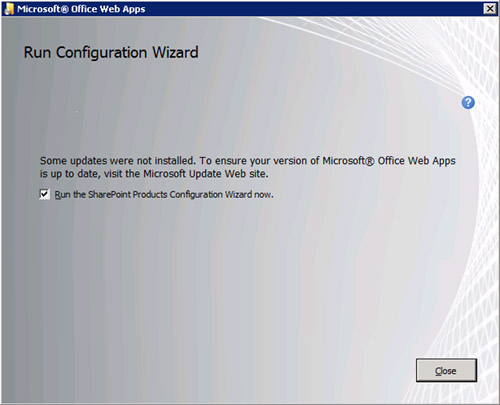Click the 'Configuration Wizard now.' end of label
Viewport: 500px width, 405px height.
click(221, 195)
